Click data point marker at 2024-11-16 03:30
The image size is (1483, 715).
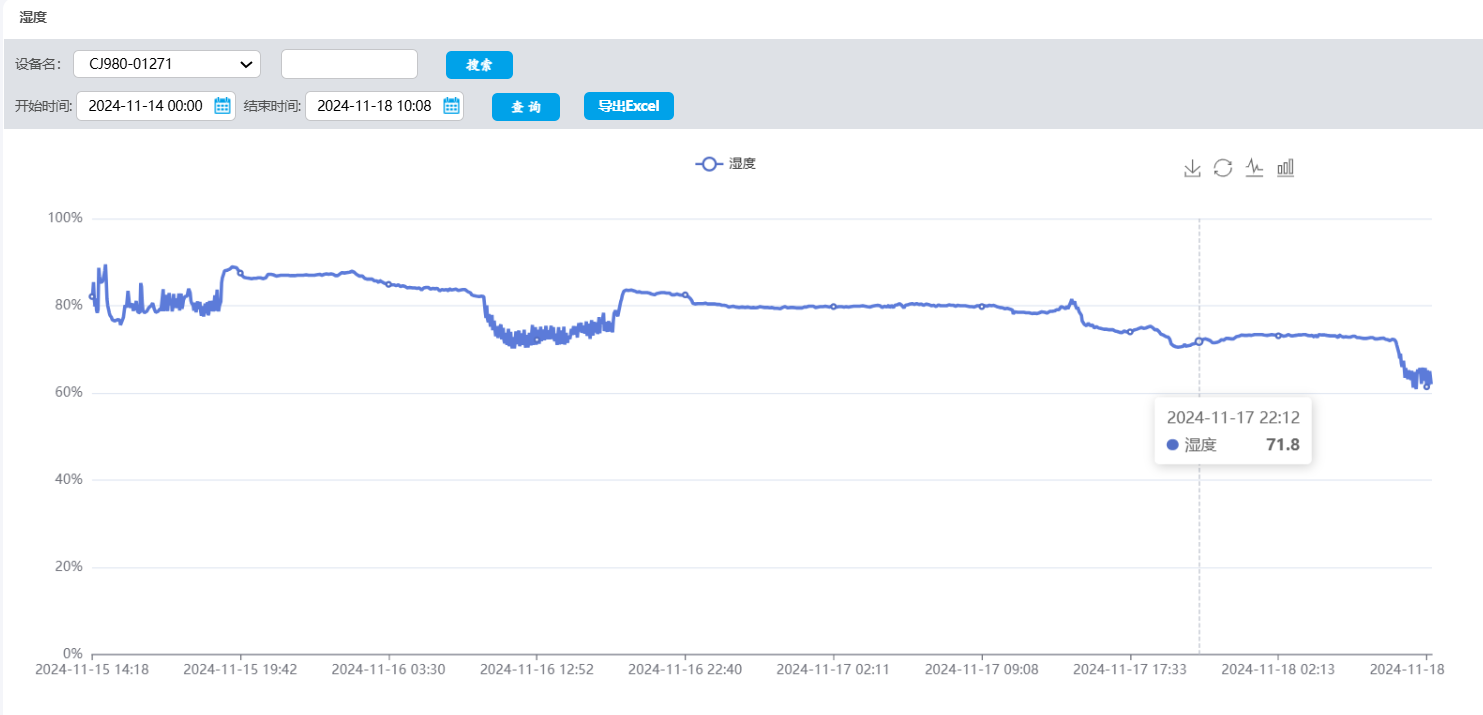[x=389, y=284]
